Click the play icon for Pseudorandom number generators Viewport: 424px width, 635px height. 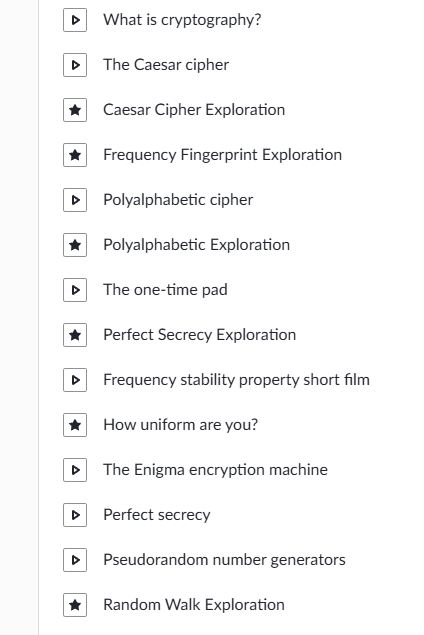(x=75, y=559)
